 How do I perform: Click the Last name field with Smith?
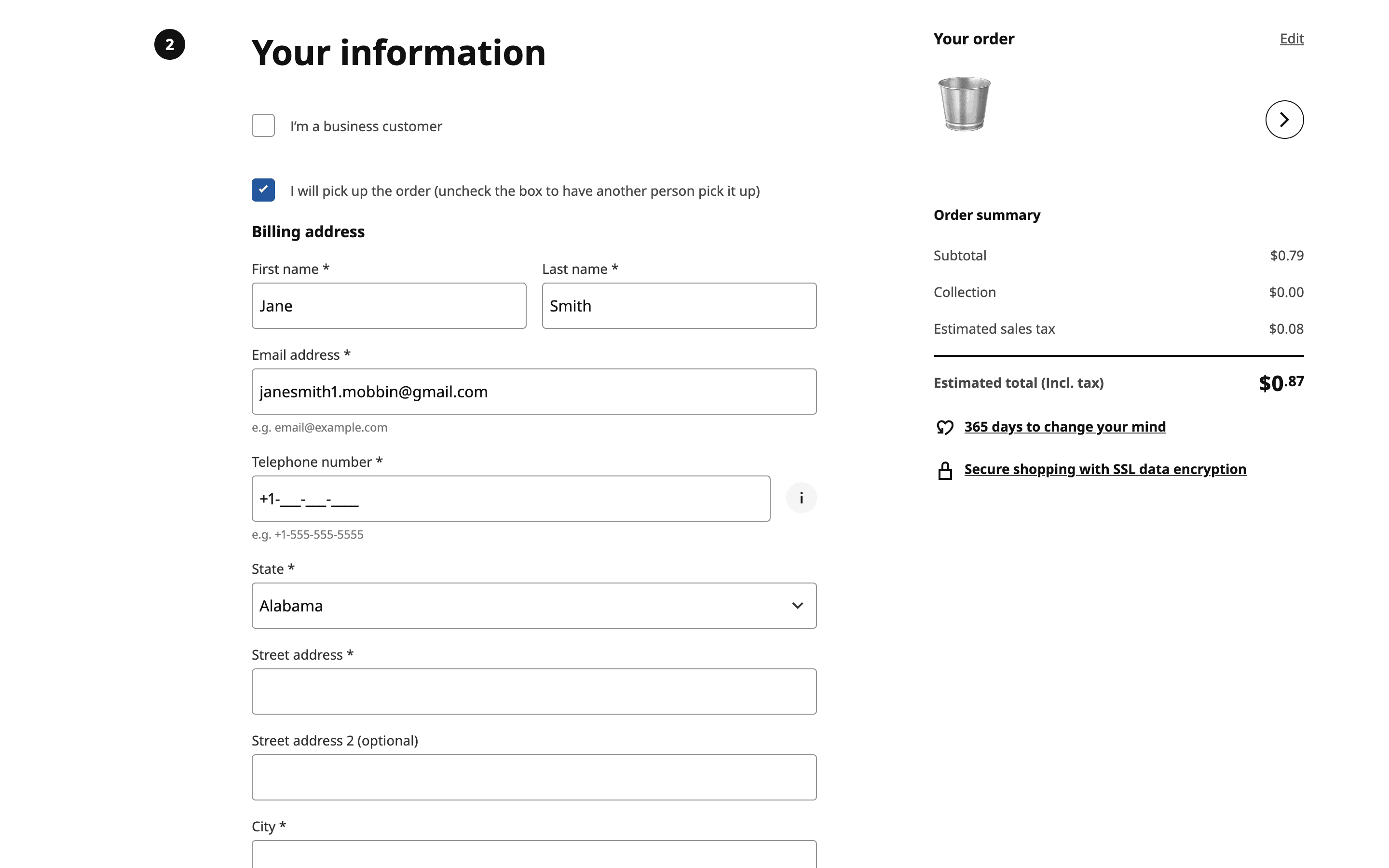[679, 306]
